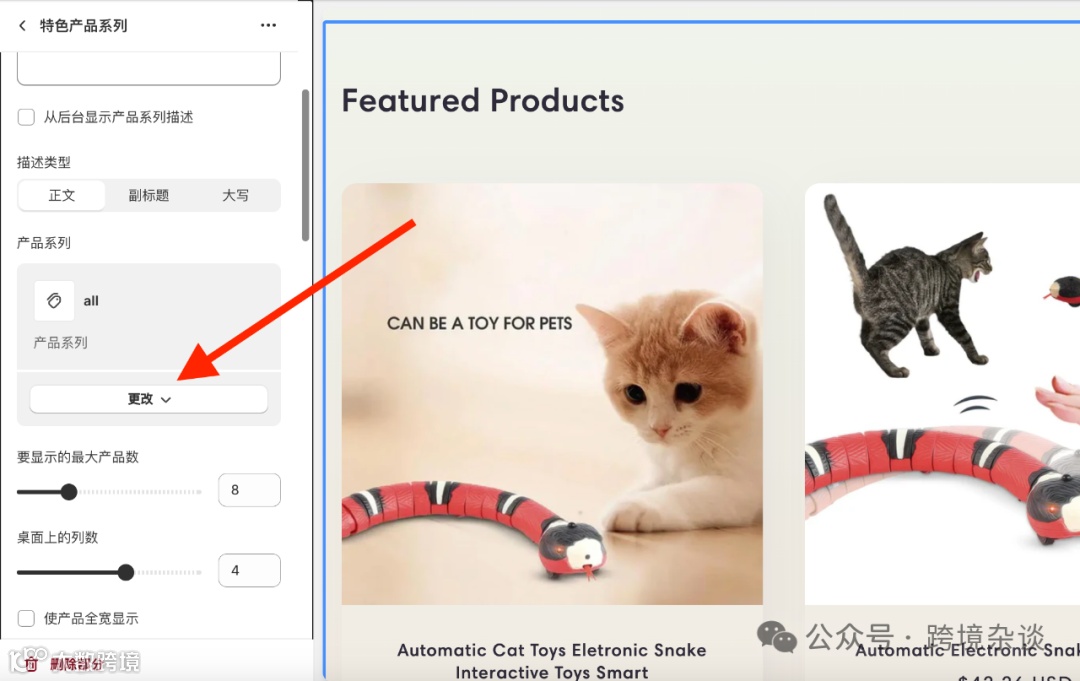Expand the 更改 dropdown button

(149, 399)
